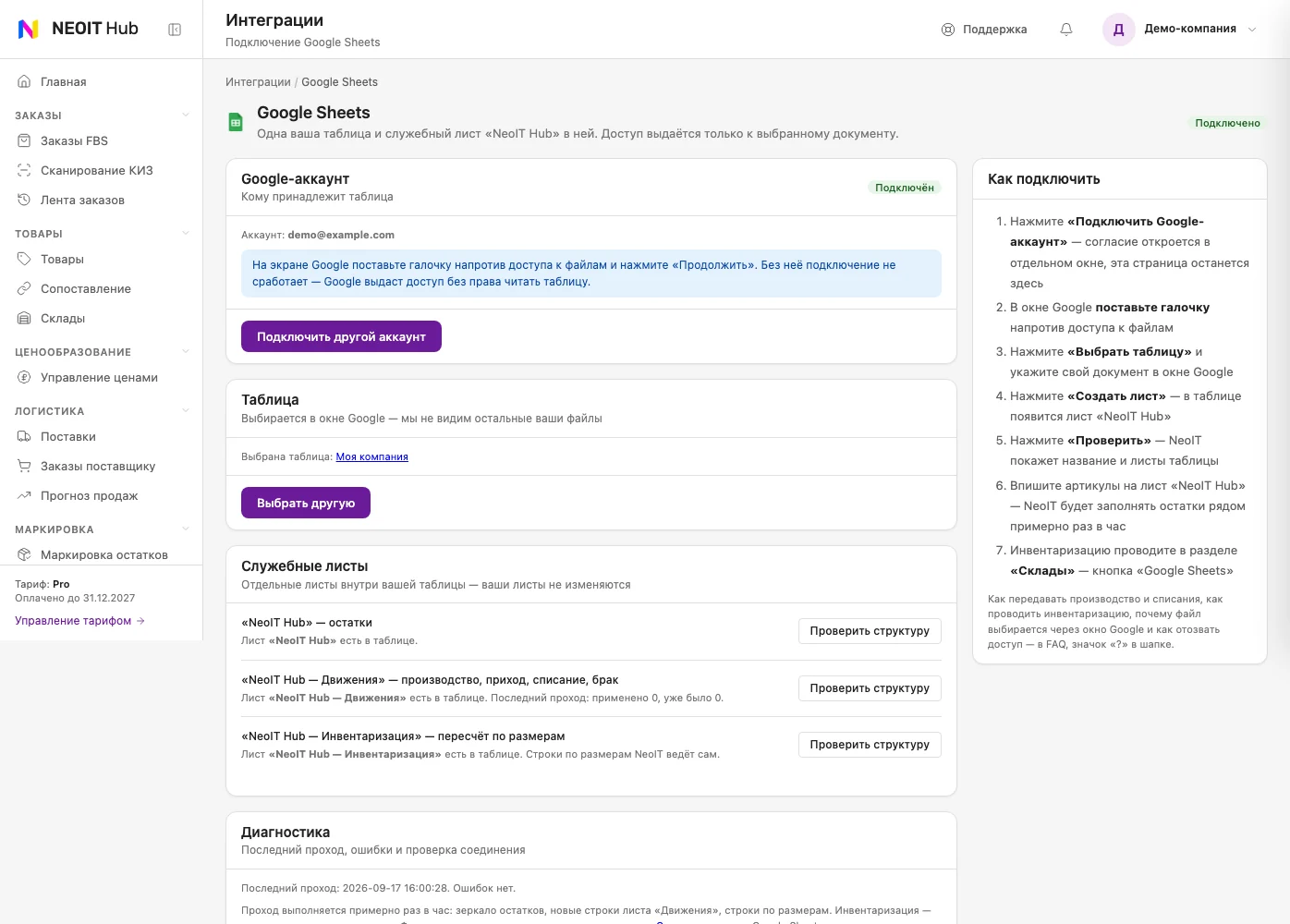Click the Прогноз продаж chart icon
Image resolution: width=1290 pixels, height=924 pixels.
(x=24, y=496)
